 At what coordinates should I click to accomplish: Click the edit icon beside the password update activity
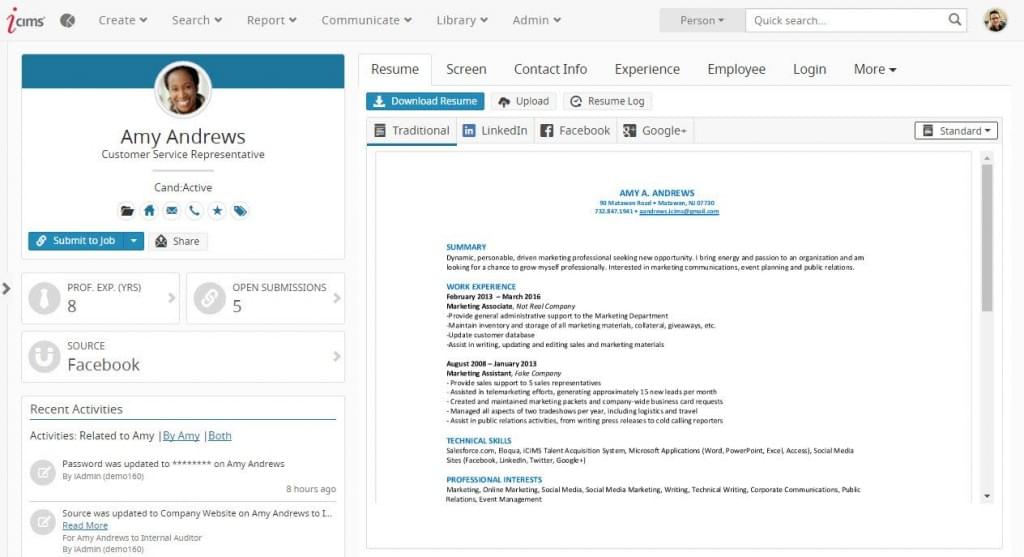(43, 472)
